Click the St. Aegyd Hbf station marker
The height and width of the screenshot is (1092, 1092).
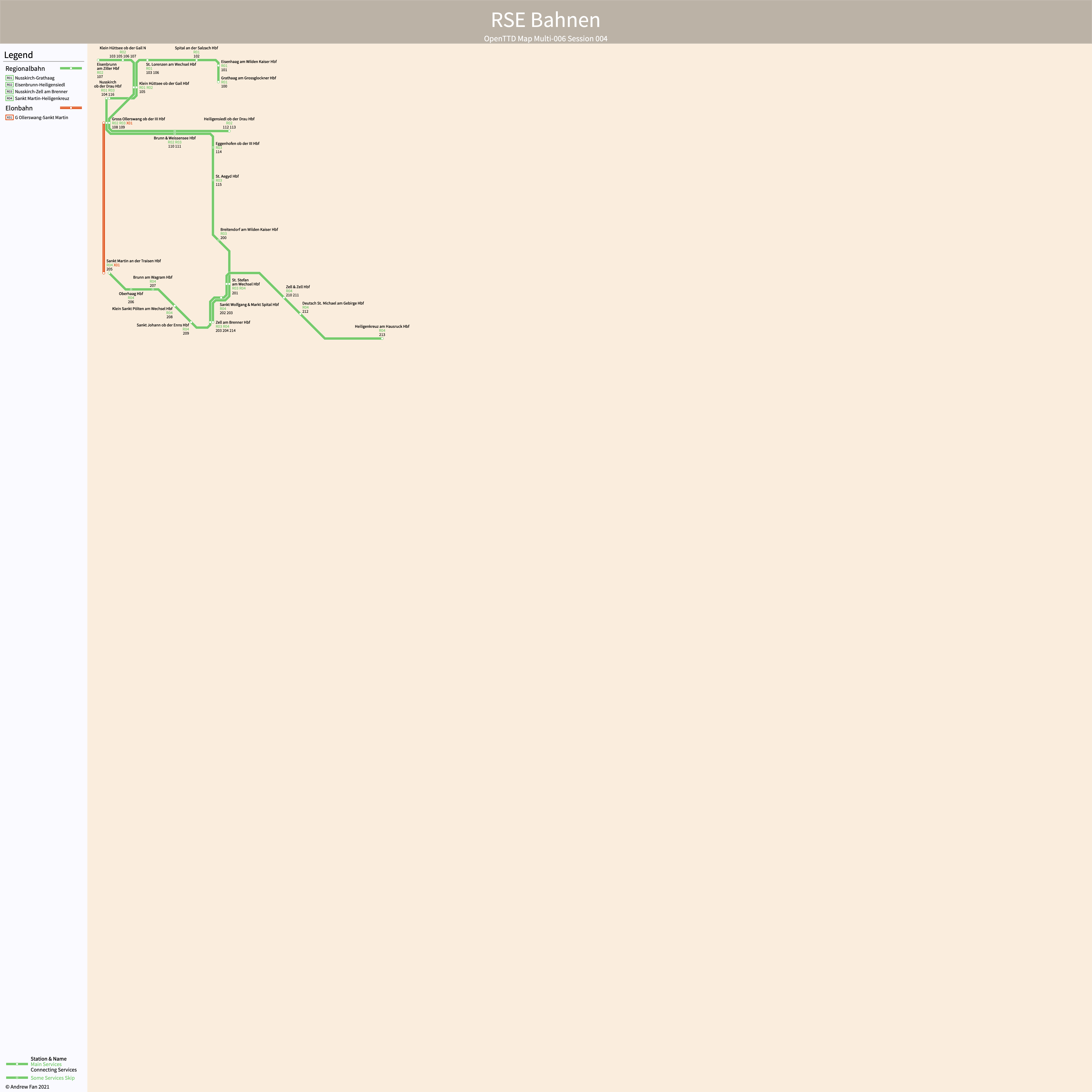pyautogui.click(x=213, y=180)
